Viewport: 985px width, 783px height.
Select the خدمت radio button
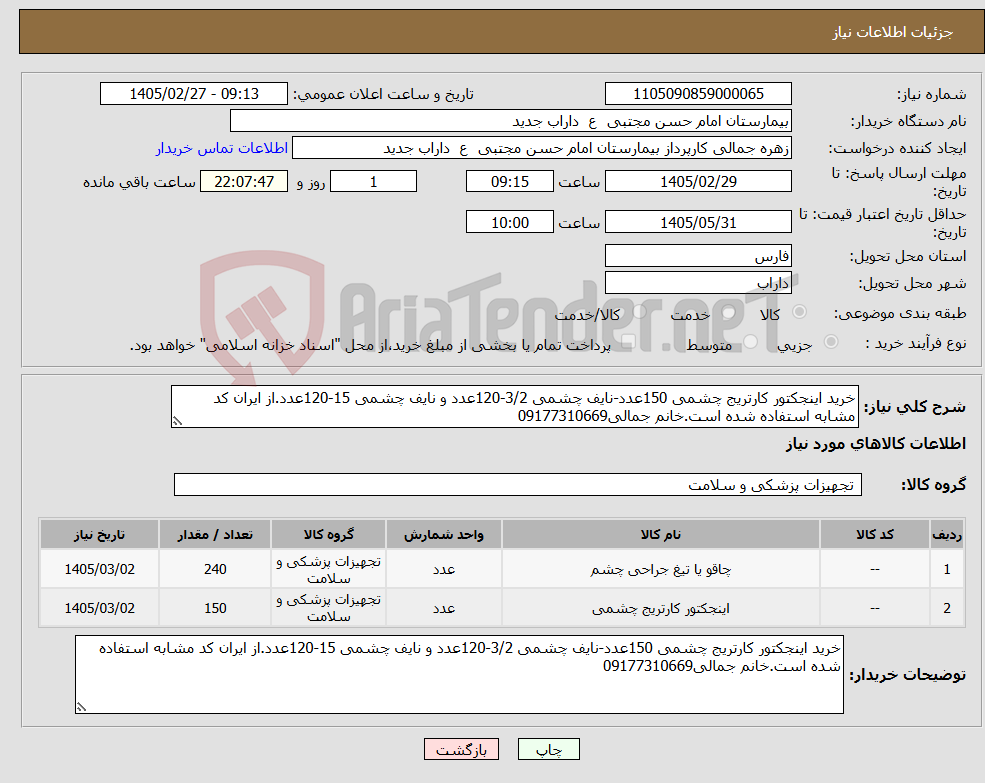728,312
